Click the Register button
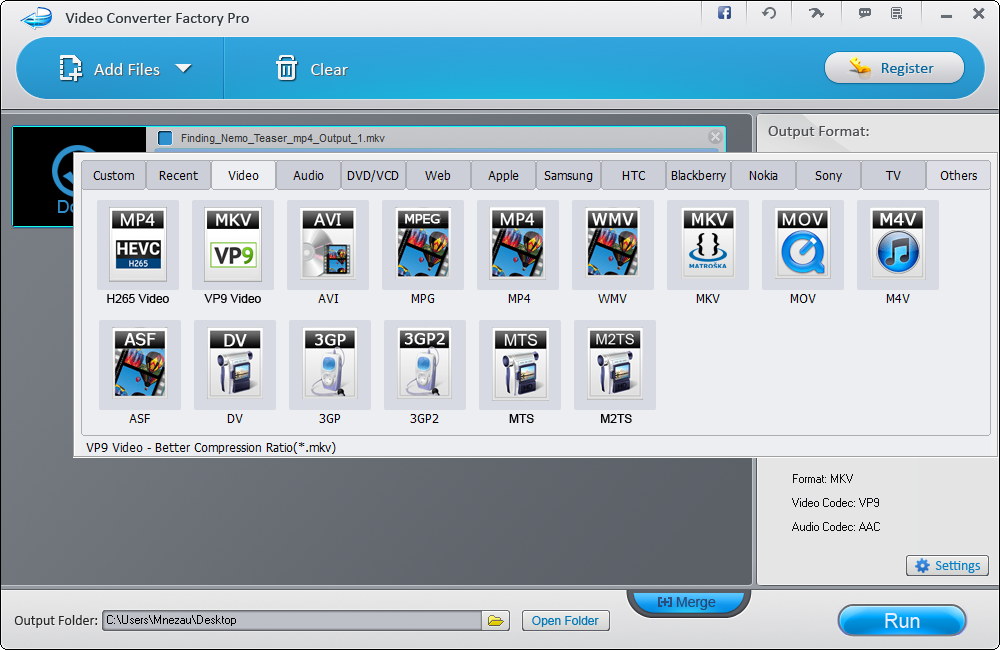Image resolution: width=1000 pixels, height=650 pixels. (894, 67)
